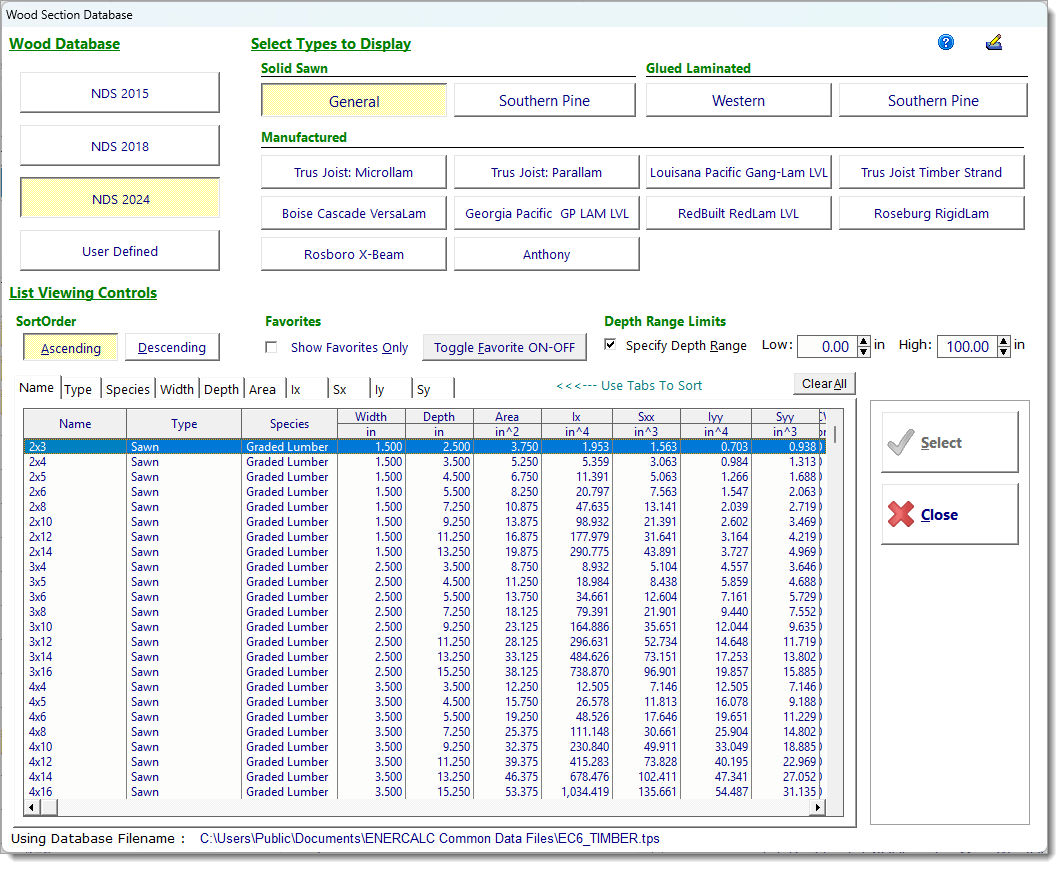Image resolution: width=1063 pixels, height=869 pixels.
Task: Select the 2x3 row in the table
Action: pos(424,447)
